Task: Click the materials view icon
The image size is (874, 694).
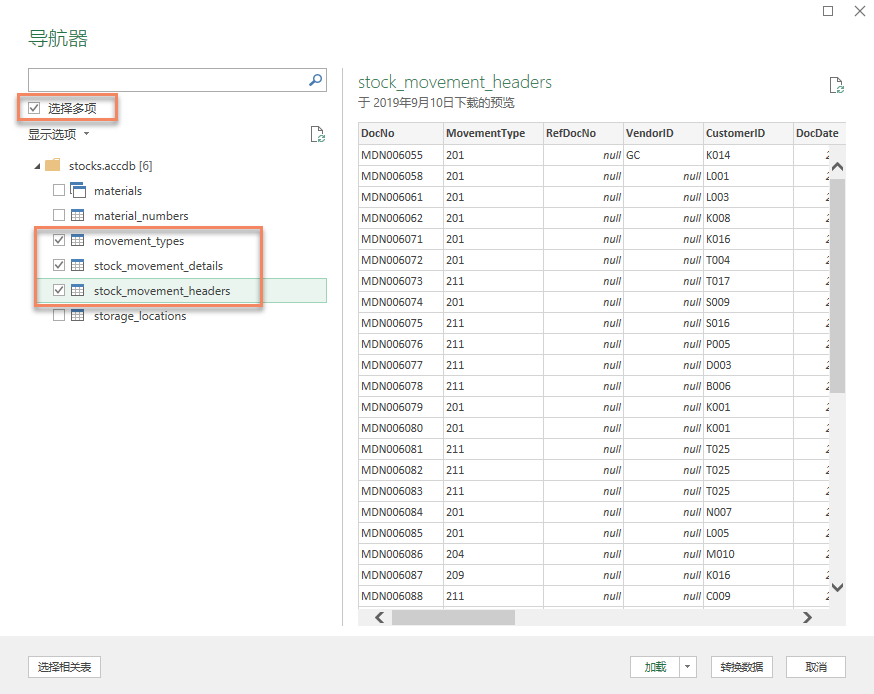Action: tap(78, 190)
